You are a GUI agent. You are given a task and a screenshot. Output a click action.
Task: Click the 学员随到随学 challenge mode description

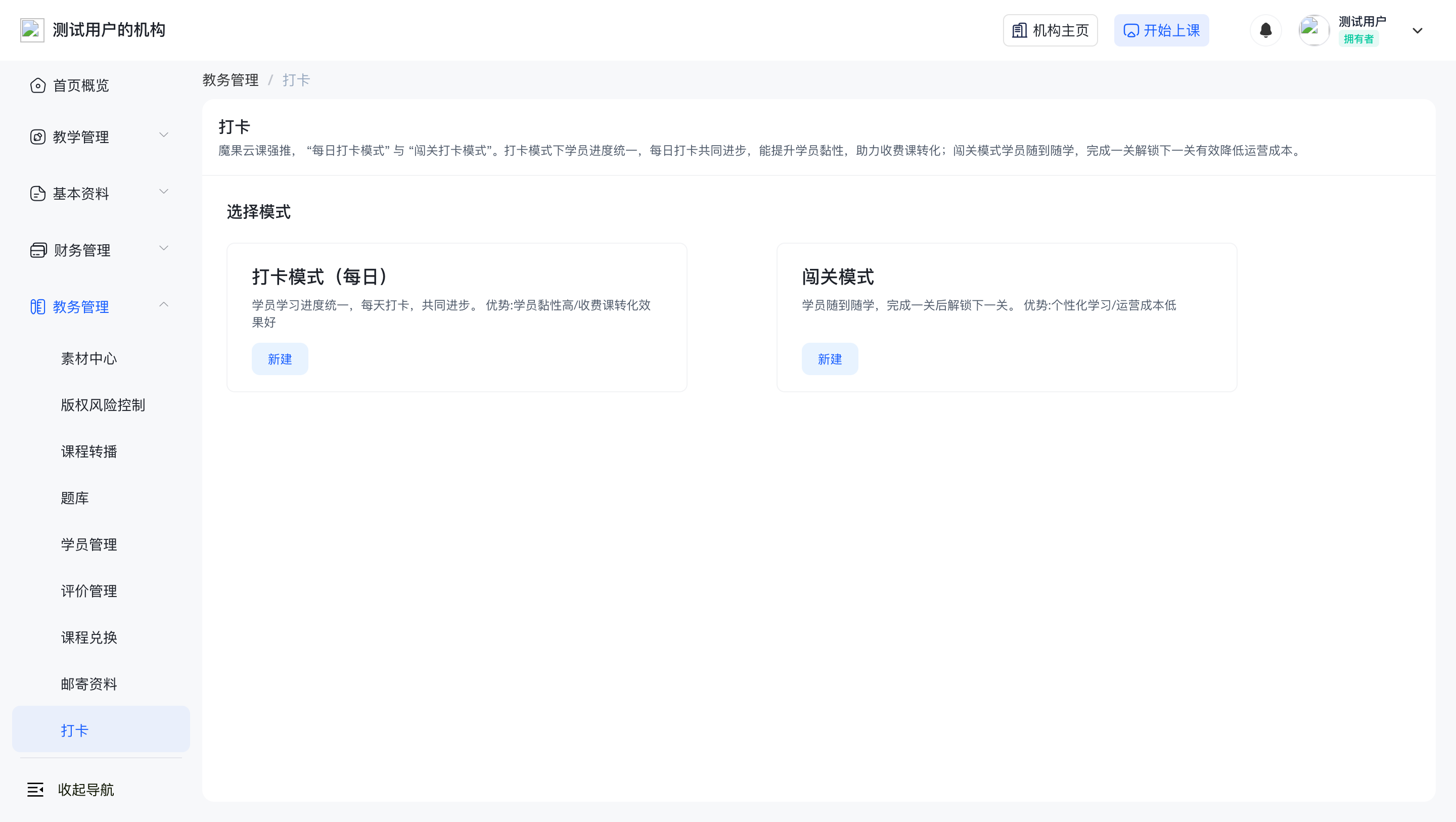click(989, 305)
